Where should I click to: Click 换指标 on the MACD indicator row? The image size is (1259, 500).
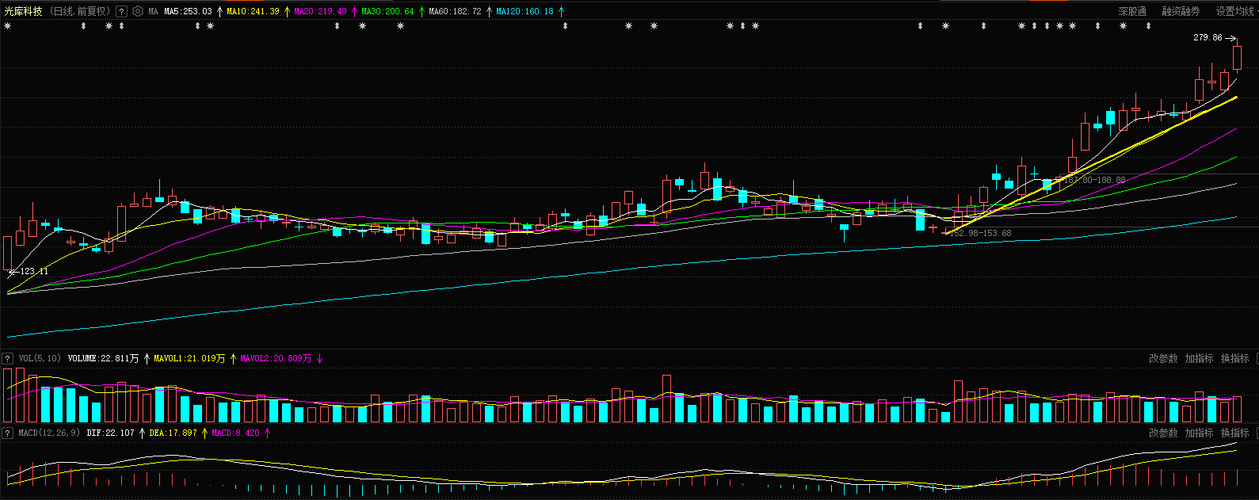click(x=1235, y=433)
